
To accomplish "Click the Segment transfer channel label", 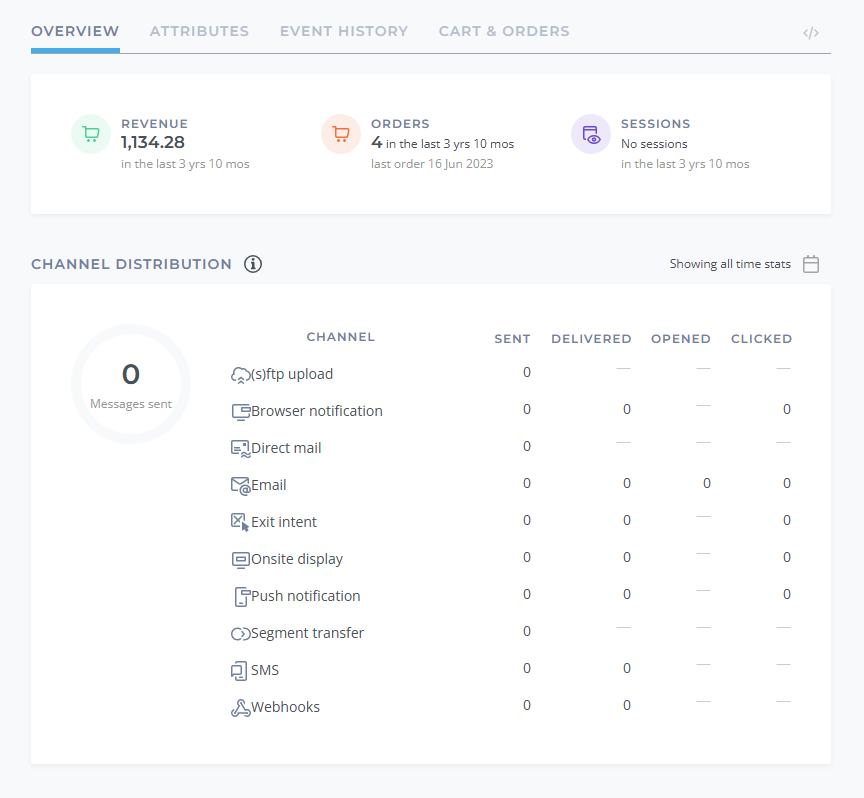I will pyautogui.click(x=307, y=633).
